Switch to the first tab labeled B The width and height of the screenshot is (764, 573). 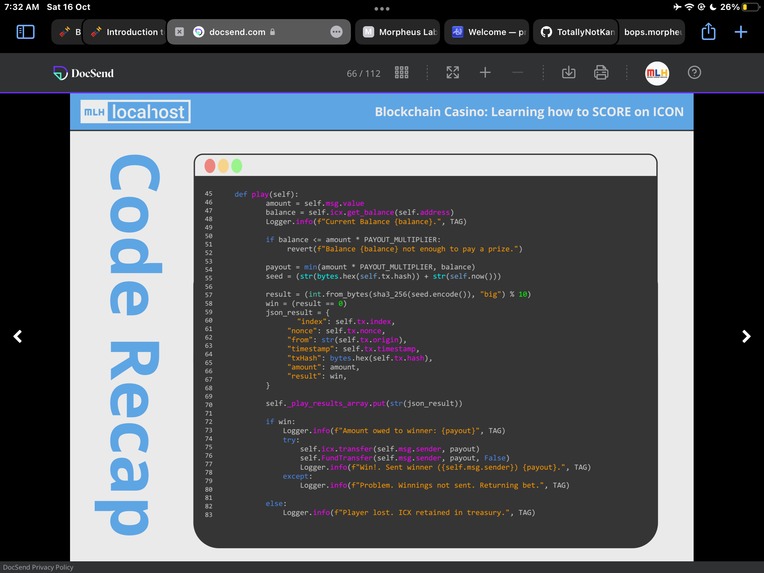click(x=67, y=32)
